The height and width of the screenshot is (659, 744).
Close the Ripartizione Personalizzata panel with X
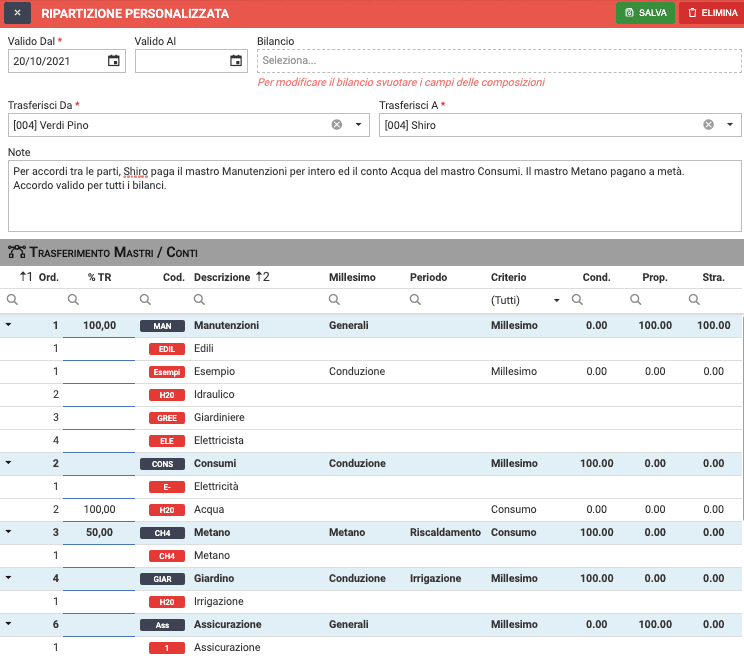pos(17,13)
